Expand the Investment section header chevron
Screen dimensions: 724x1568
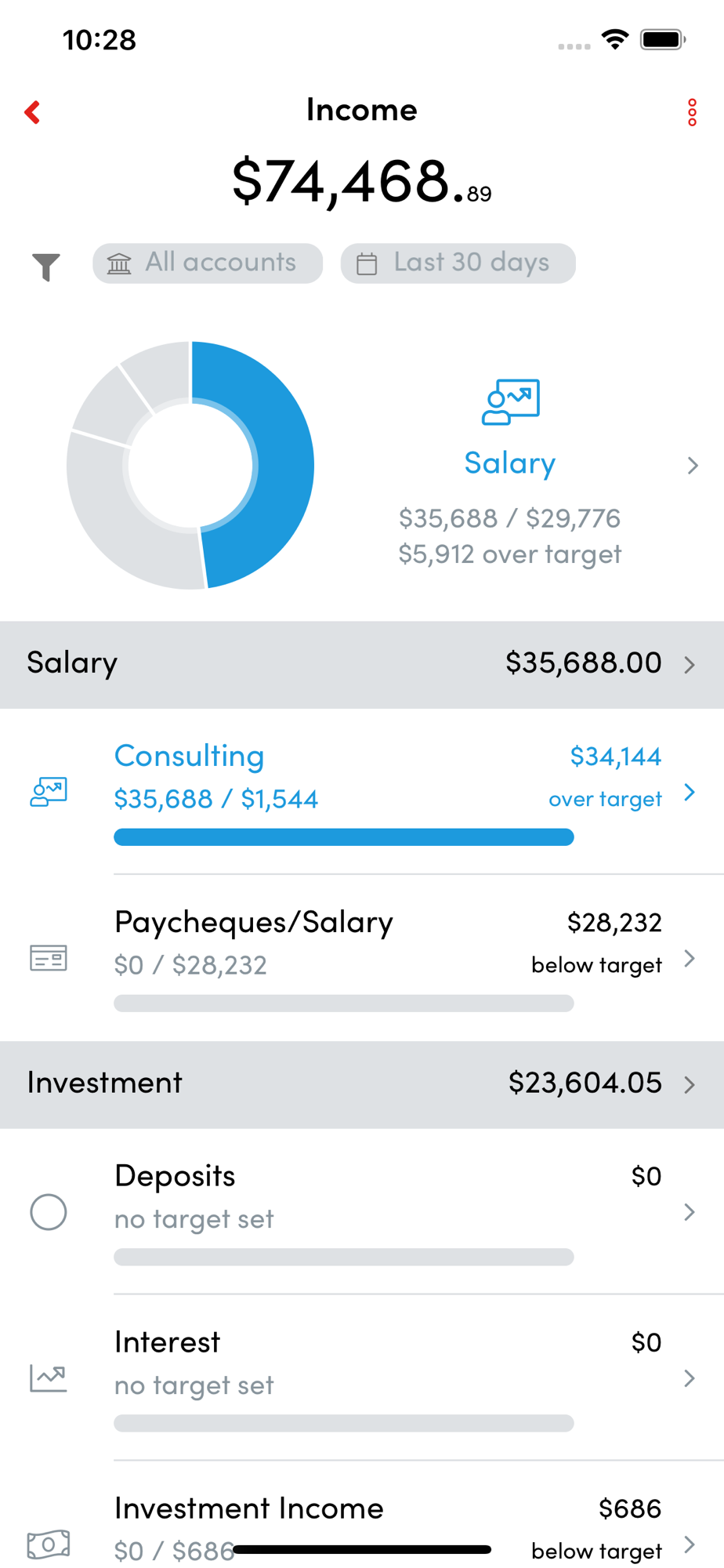pos(690,1085)
